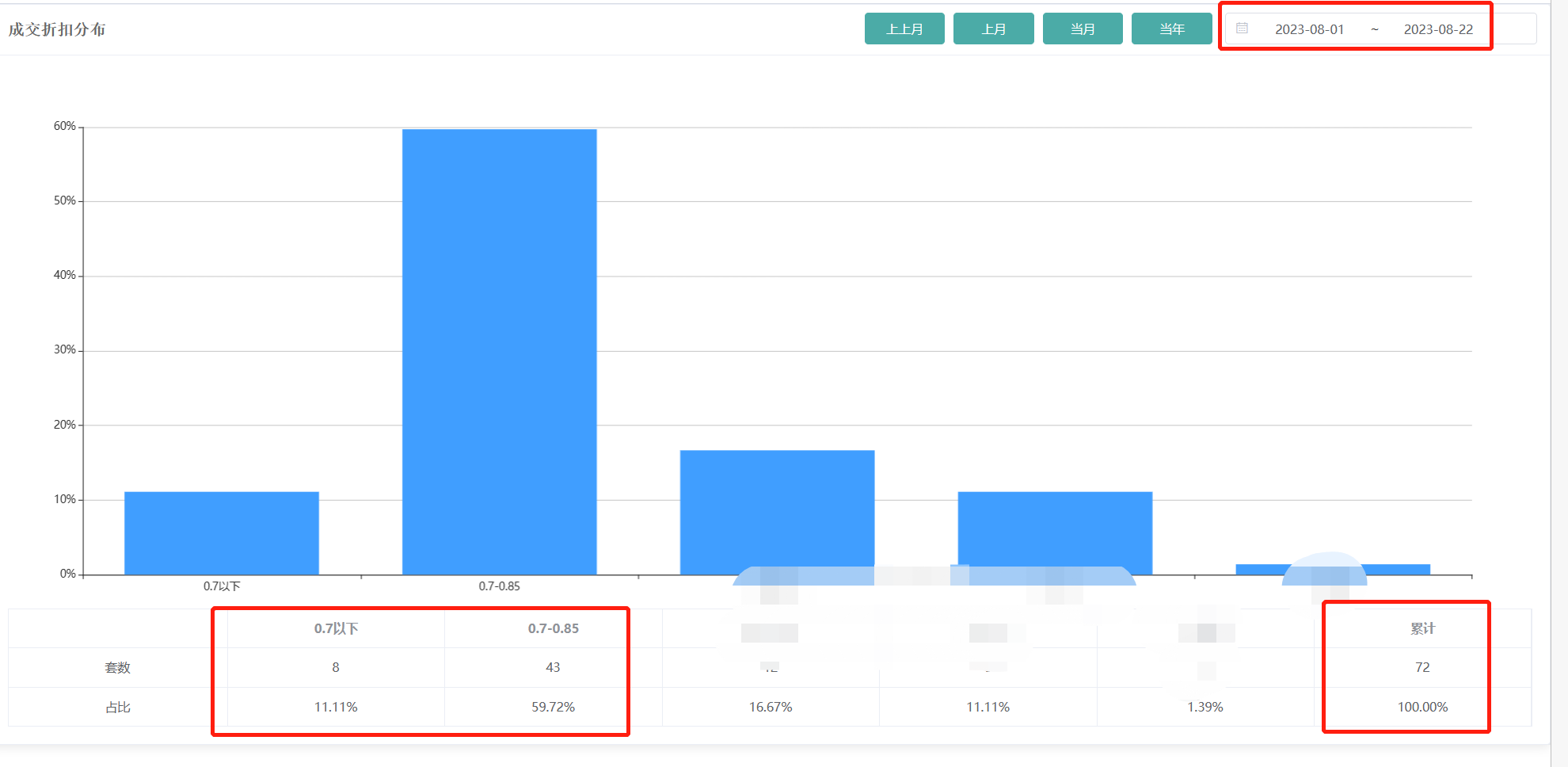Screen dimensions: 1568x767
Task: Select the 套数 cell showing 43
Action: [553, 667]
